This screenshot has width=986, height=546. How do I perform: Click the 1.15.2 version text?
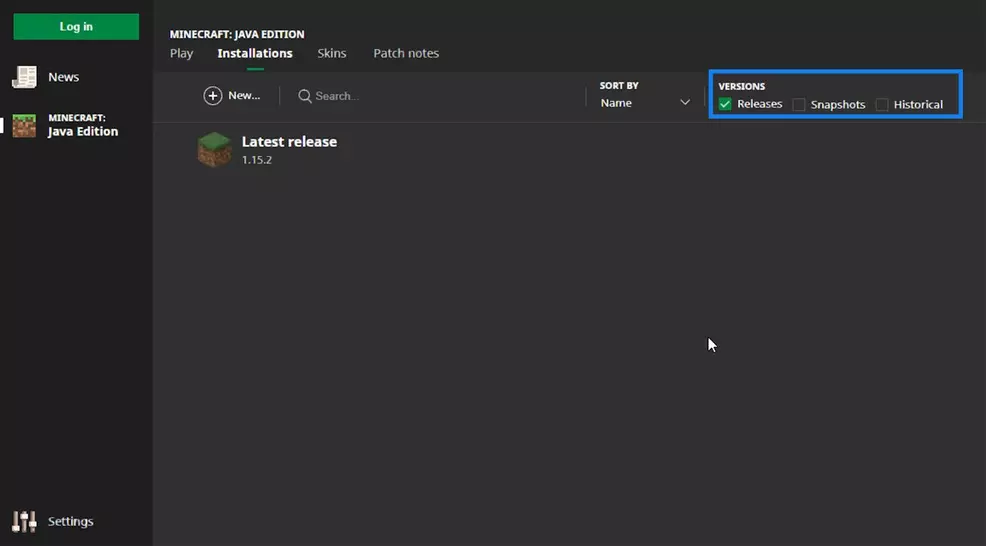257,160
